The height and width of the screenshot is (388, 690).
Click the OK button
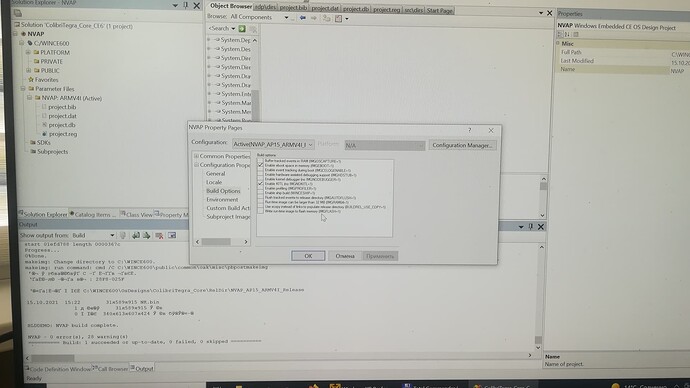click(x=308, y=256)
